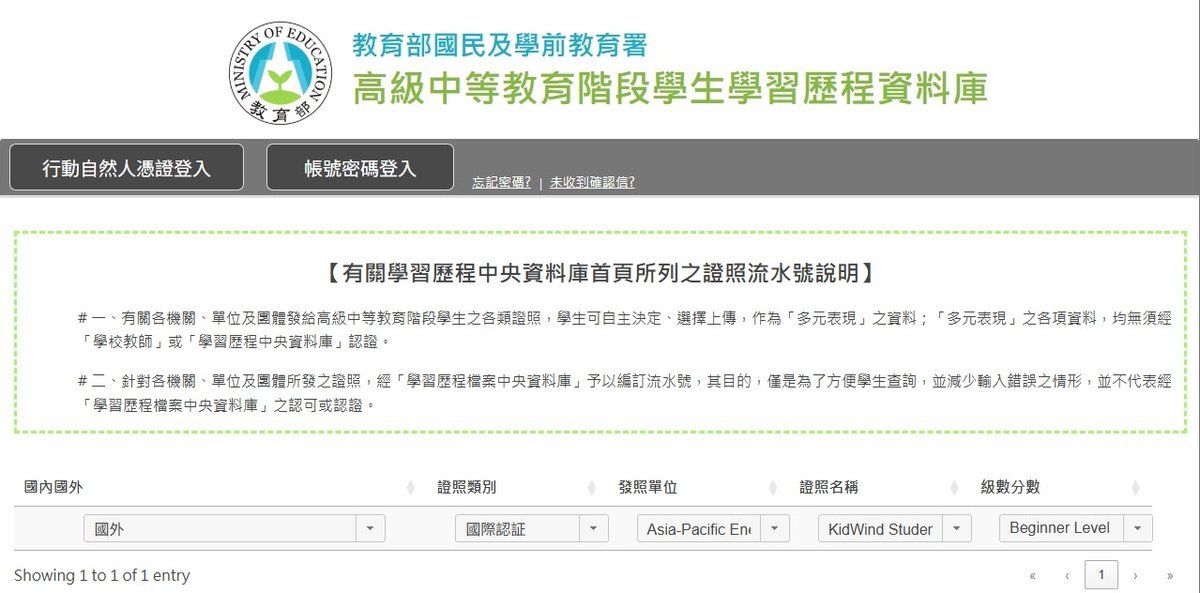Open 帳號密碼登入 login
The height and width of the screenshot is (593, 1200).
360,167
